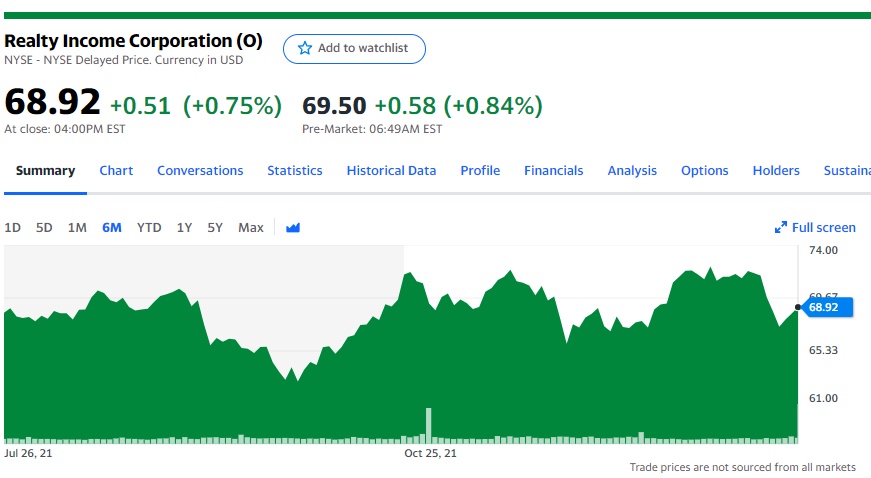View the Historical Data tab
871x478 pixels.
pos(391,170)
